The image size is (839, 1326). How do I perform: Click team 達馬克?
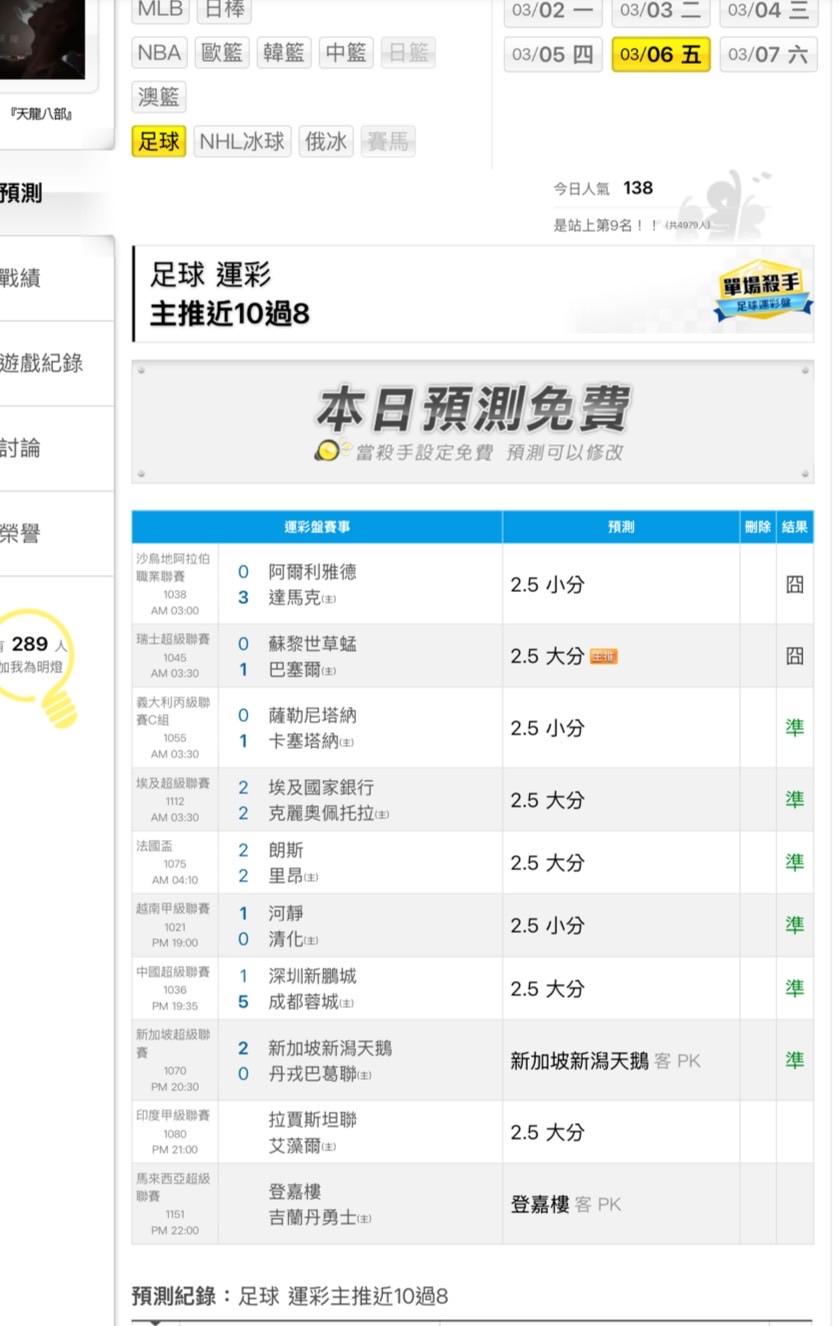pyautogui.click(x=295, y=597)
